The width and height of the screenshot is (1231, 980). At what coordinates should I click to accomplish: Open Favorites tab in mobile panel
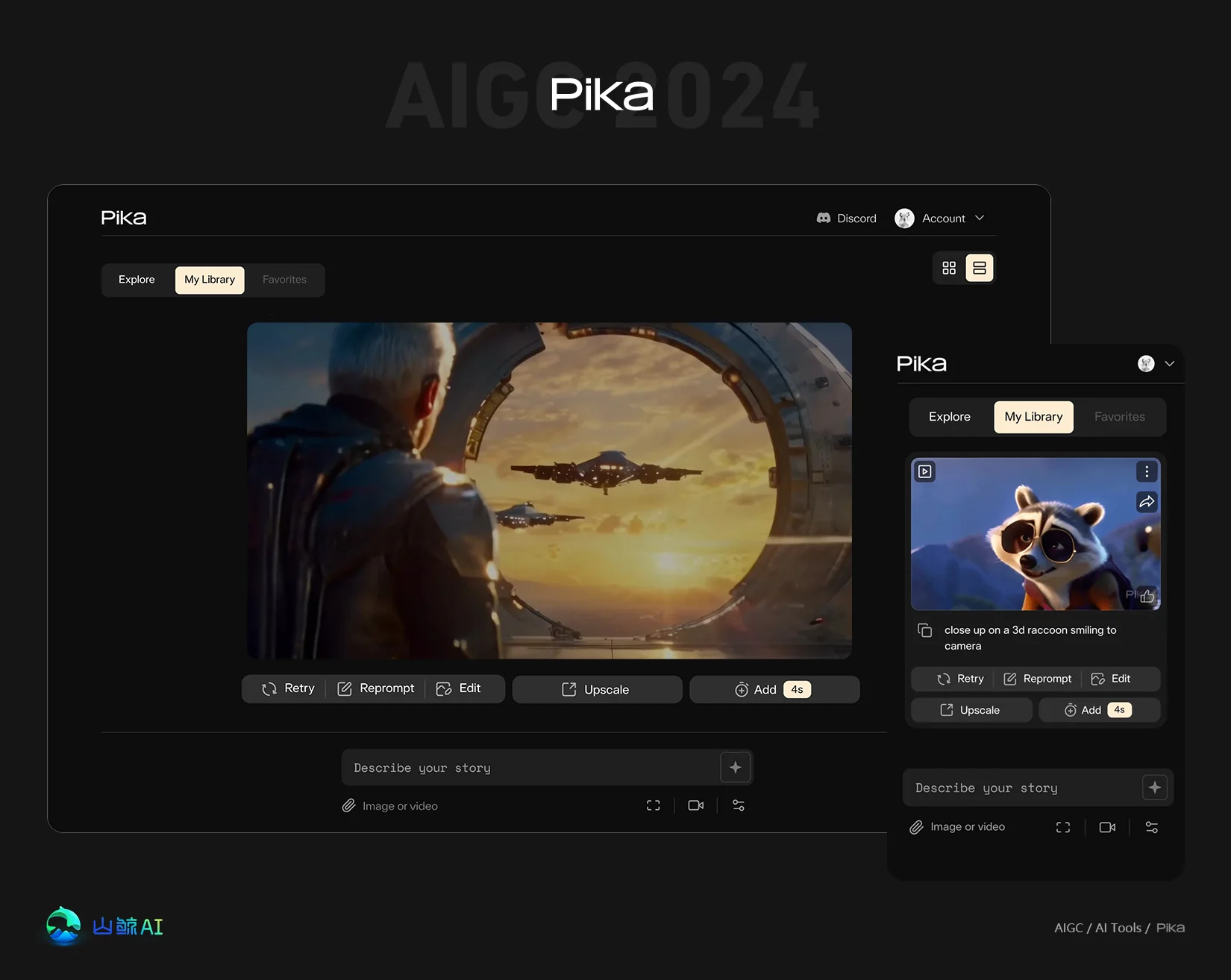click(1120, 417)
